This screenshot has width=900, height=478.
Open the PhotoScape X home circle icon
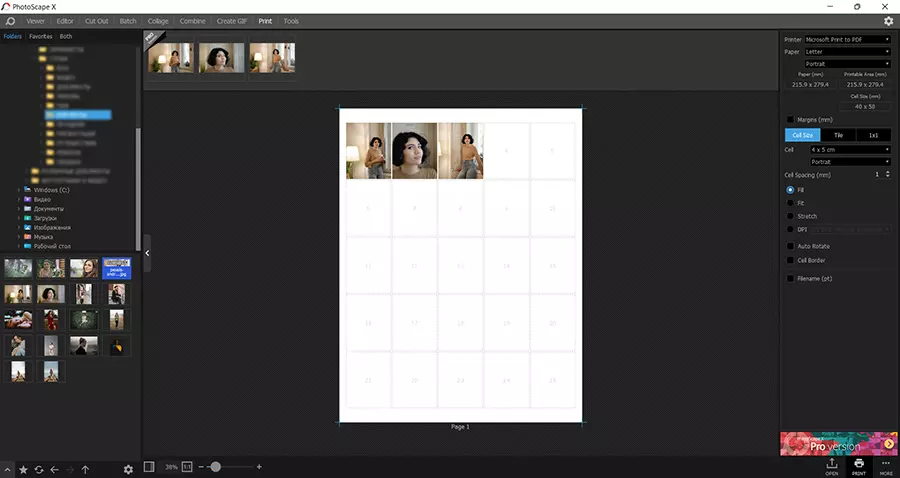point(10,21)
